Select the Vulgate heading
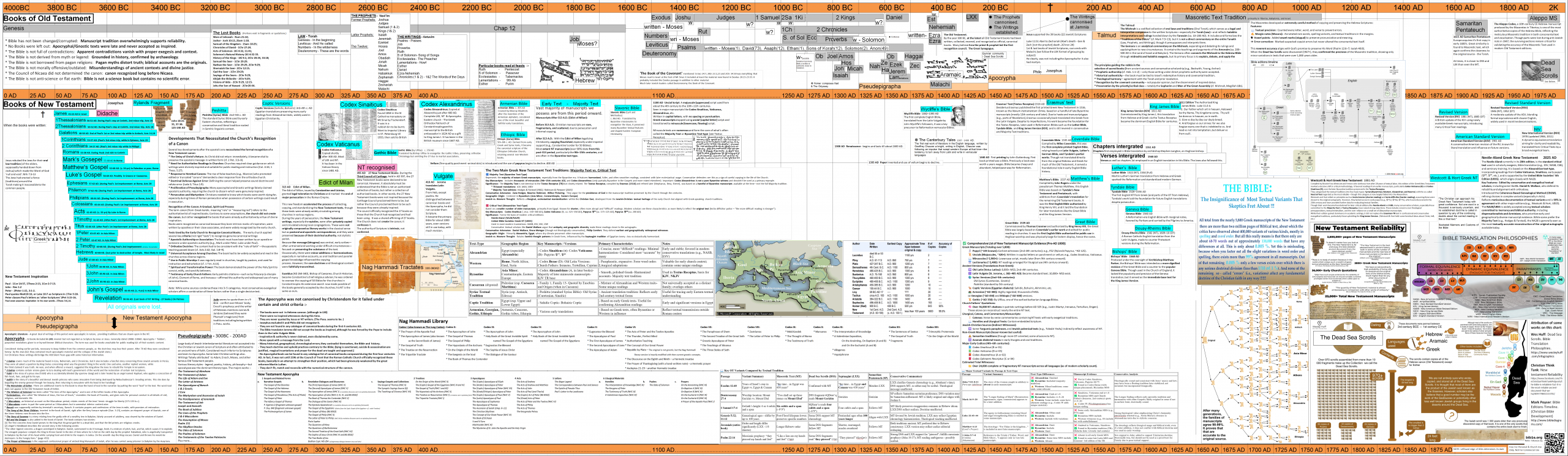The image size is (1568, 456). pyautogui.click(x=443, y=176)
